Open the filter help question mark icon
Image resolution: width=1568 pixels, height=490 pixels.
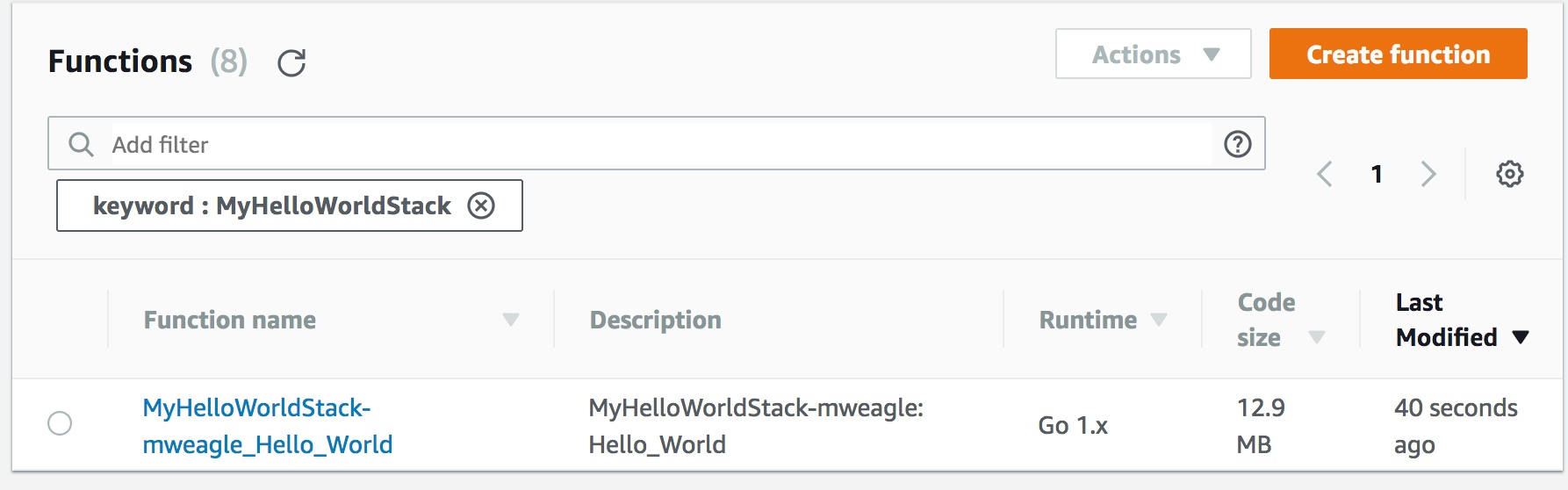[x=1237, y=144]
